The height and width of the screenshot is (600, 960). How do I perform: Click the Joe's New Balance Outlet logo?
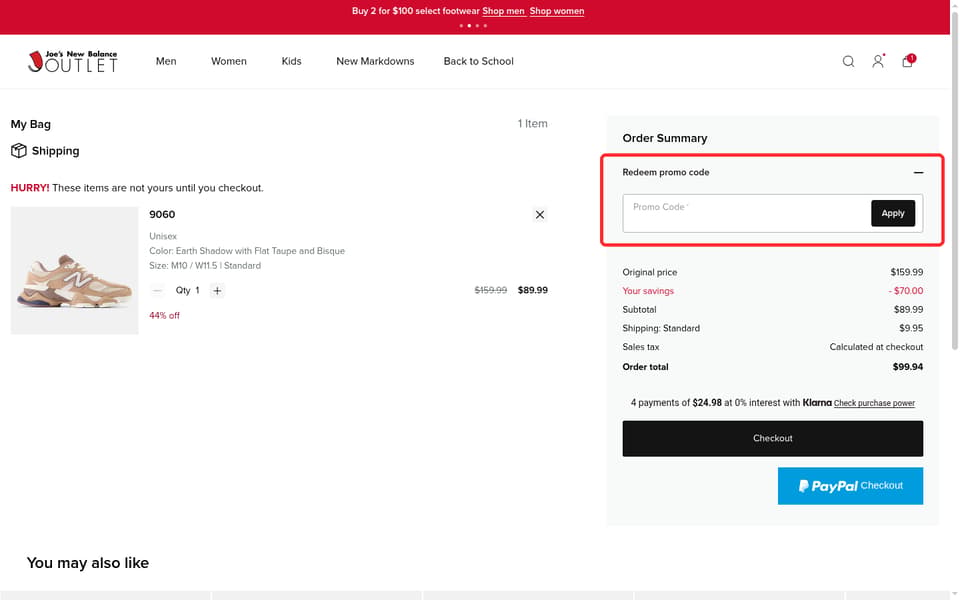coord(73,61)
